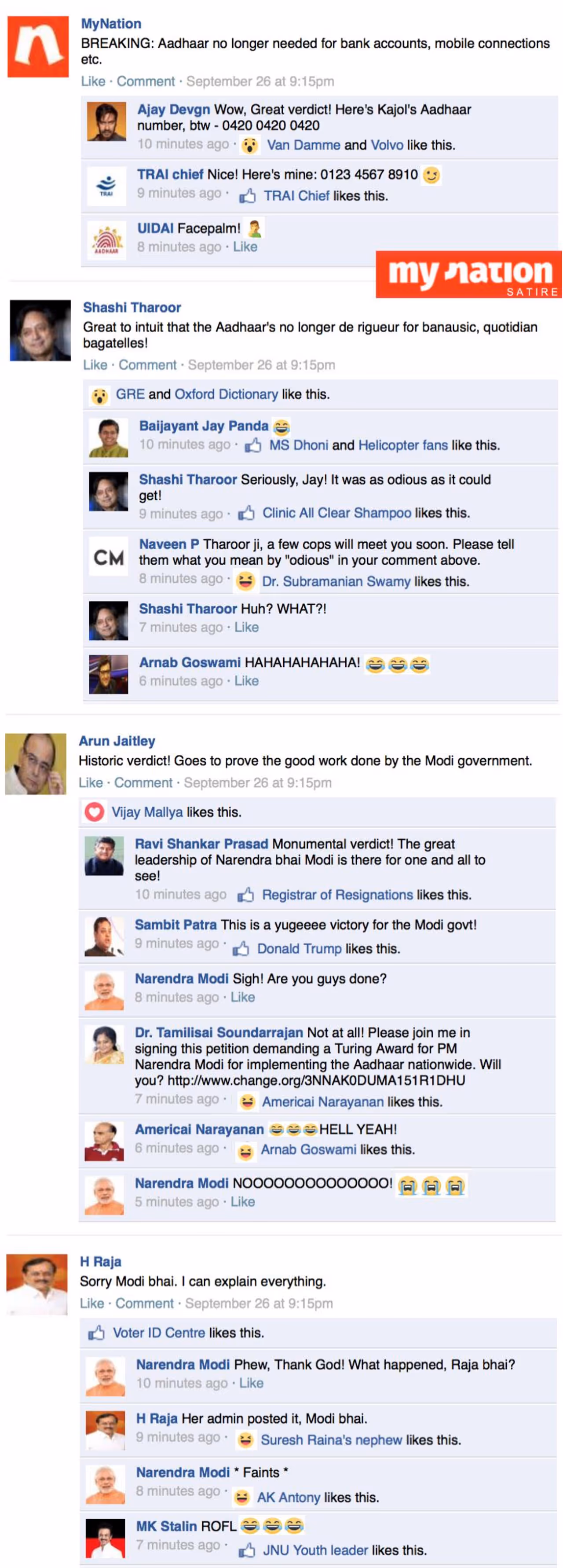This screenshot has width=563, height=1568.
Task: Click Comment under Arun Jaitley's post
Action: 144,783
